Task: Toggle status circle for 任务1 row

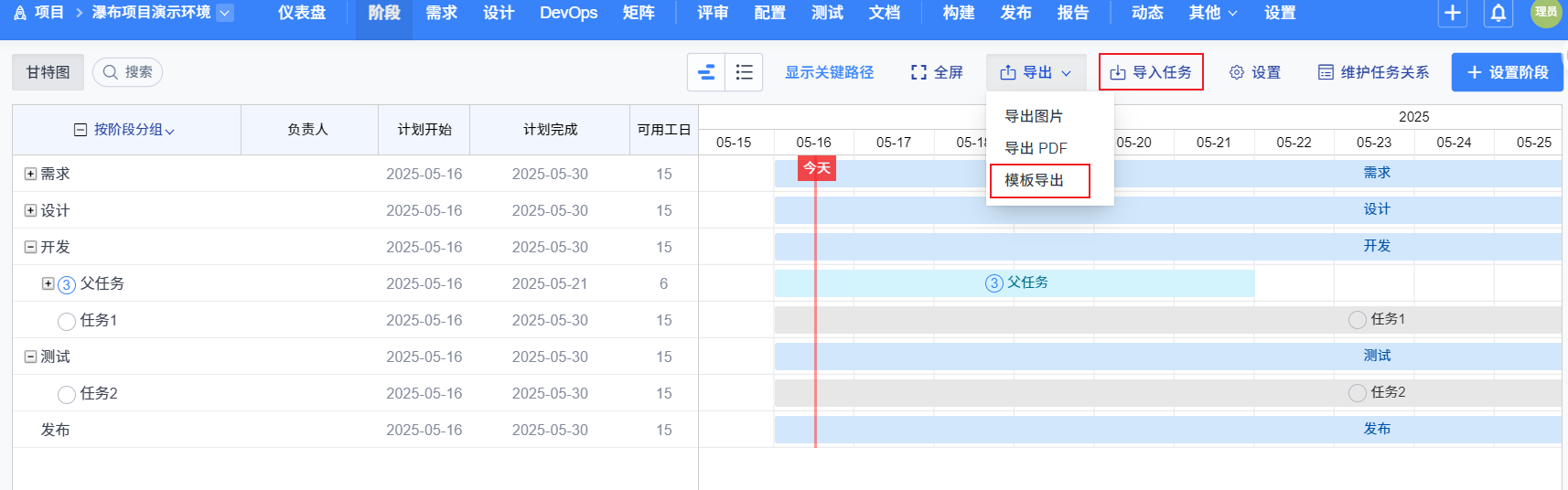Action: click(67, 321)
